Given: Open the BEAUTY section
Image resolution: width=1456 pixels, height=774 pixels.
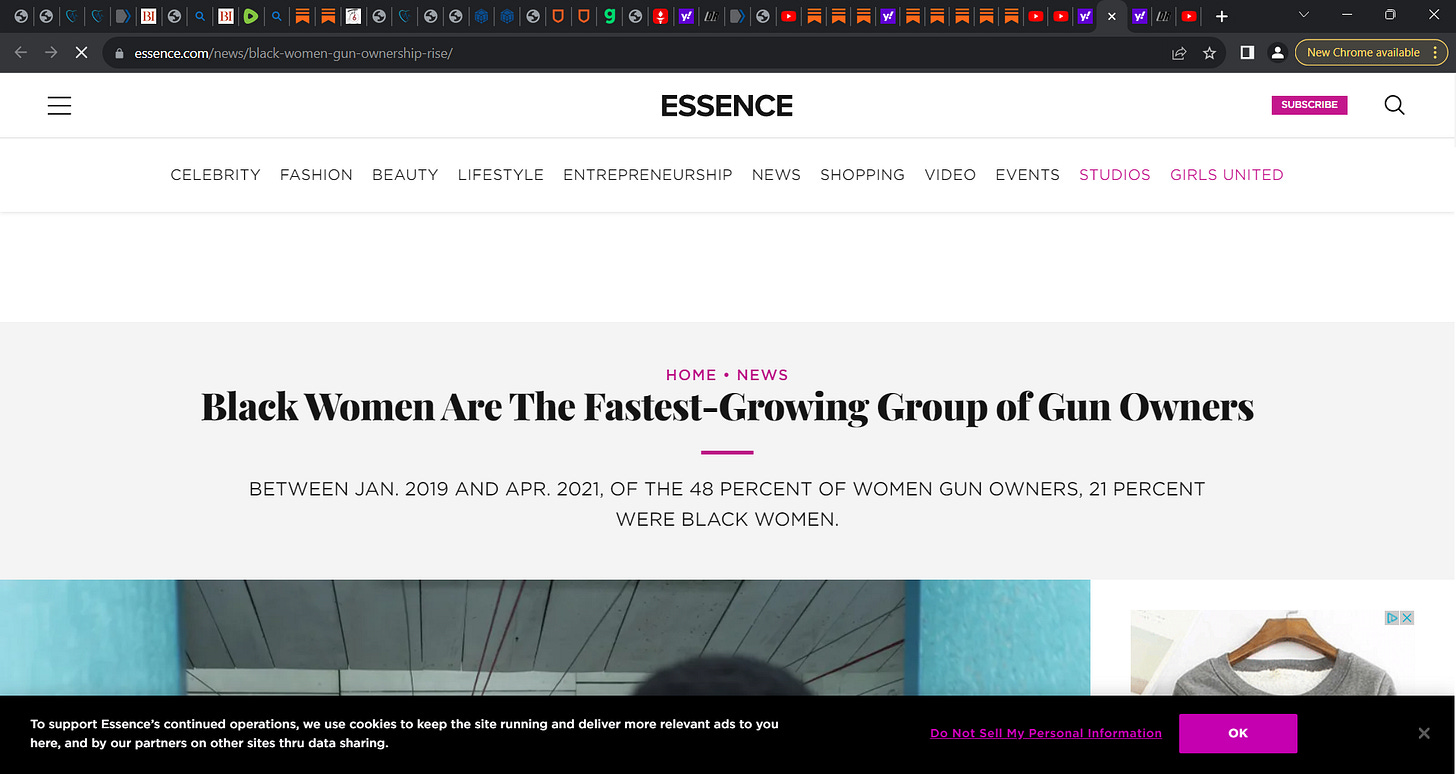Looking at the screenshot, I should click(405, 174).
